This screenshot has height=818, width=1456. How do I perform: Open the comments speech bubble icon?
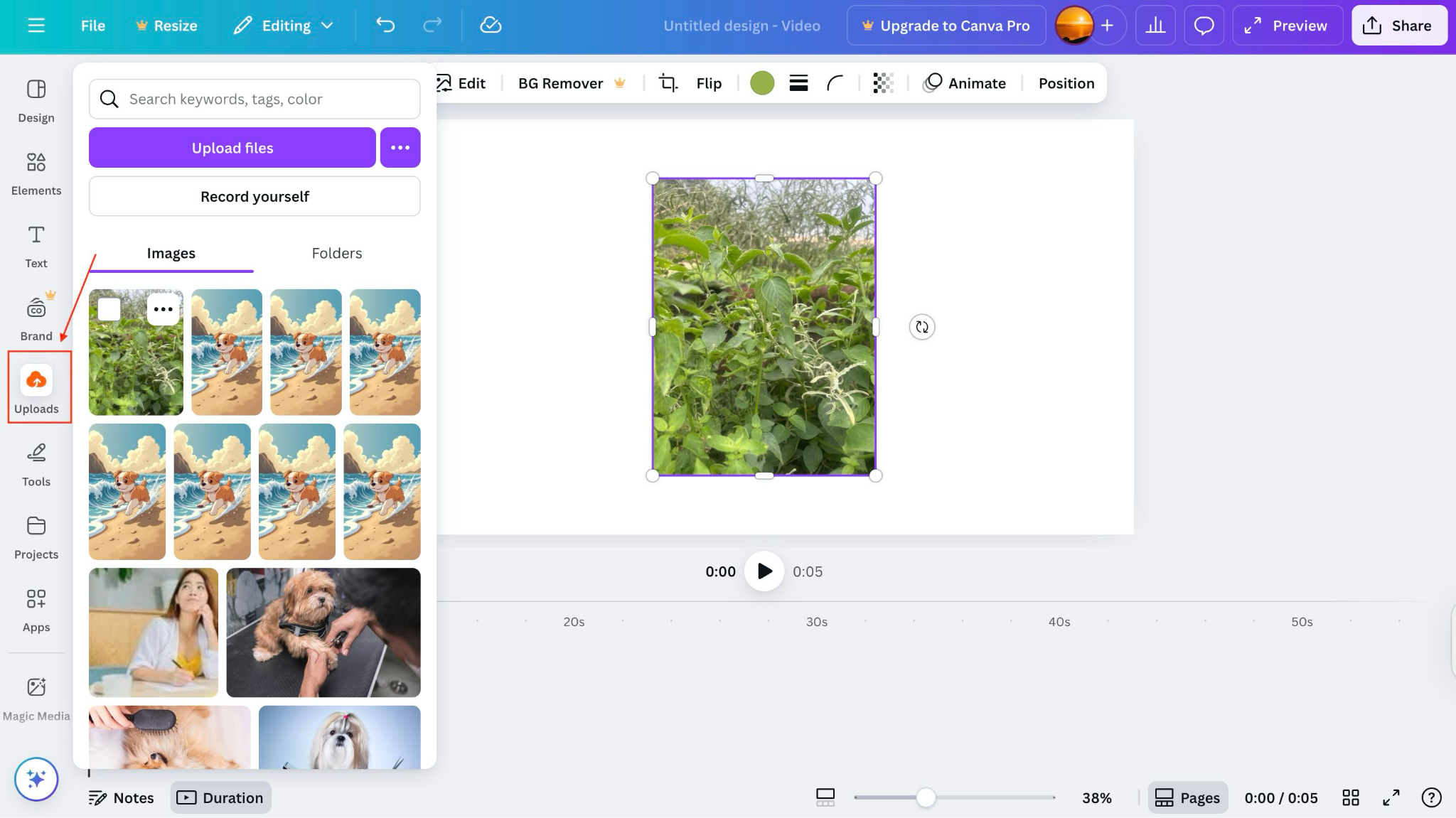pyautogui.click(x=1204, y=26)
